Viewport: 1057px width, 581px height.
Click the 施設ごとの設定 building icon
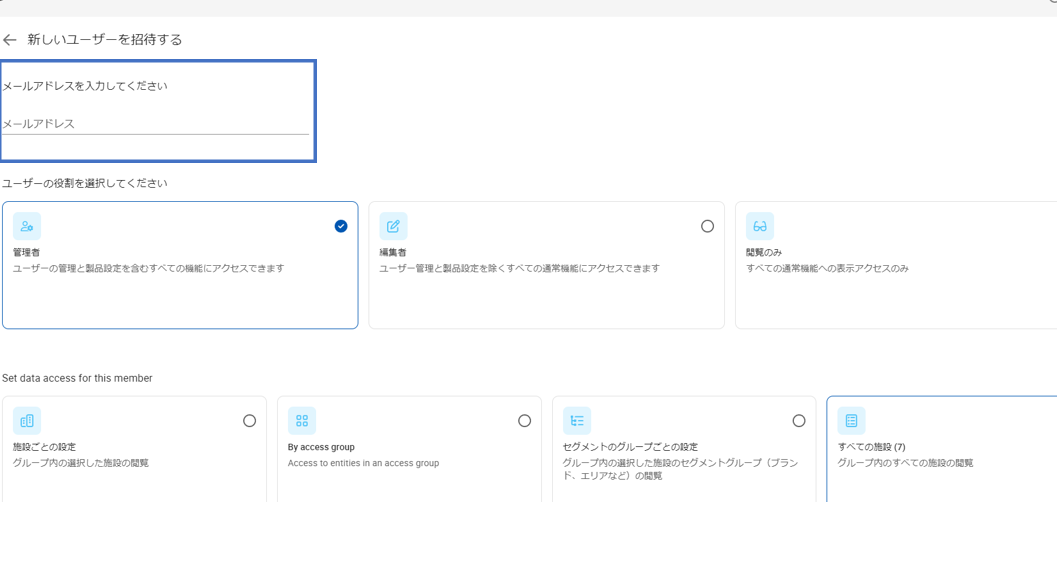pos(27,421)
